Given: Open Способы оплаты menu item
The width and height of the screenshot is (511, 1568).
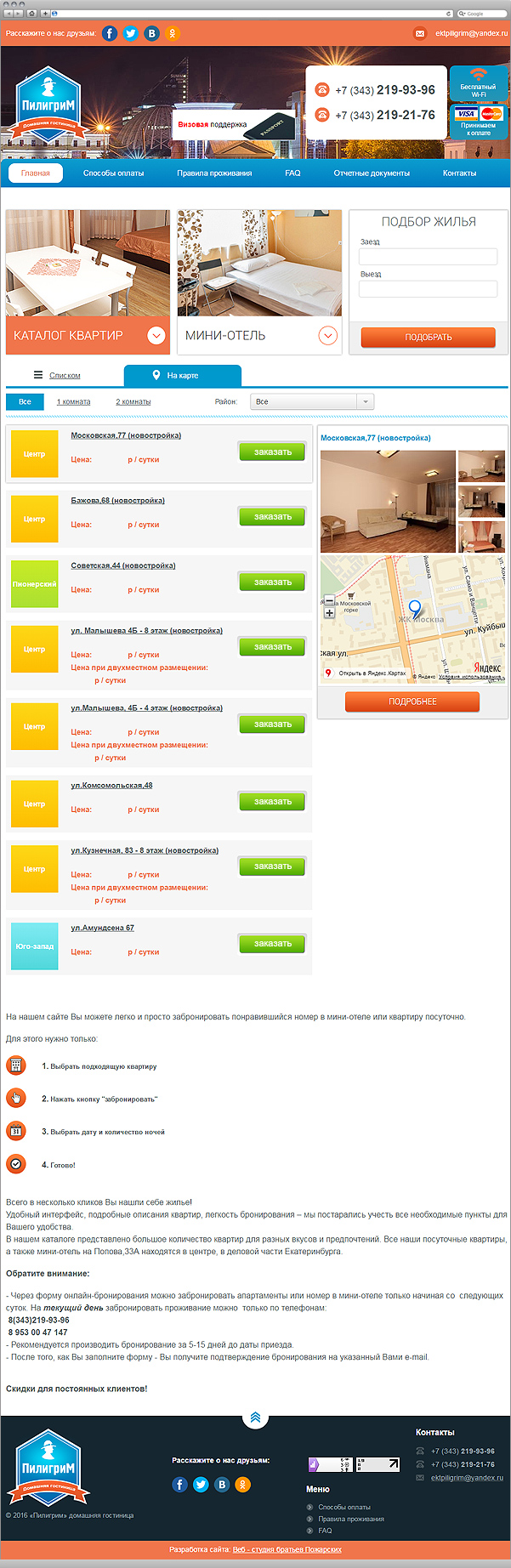Looking at the screenshot, I should pyautogui.click(x=113, y=173).
